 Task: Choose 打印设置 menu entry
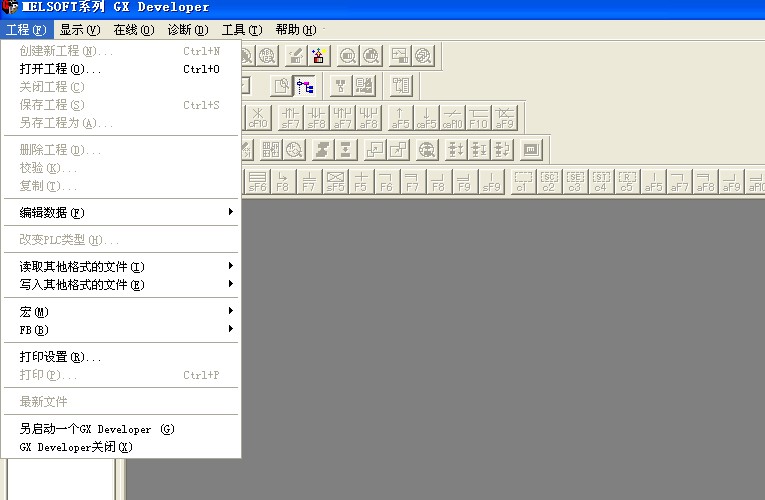[x=60, y=357]
